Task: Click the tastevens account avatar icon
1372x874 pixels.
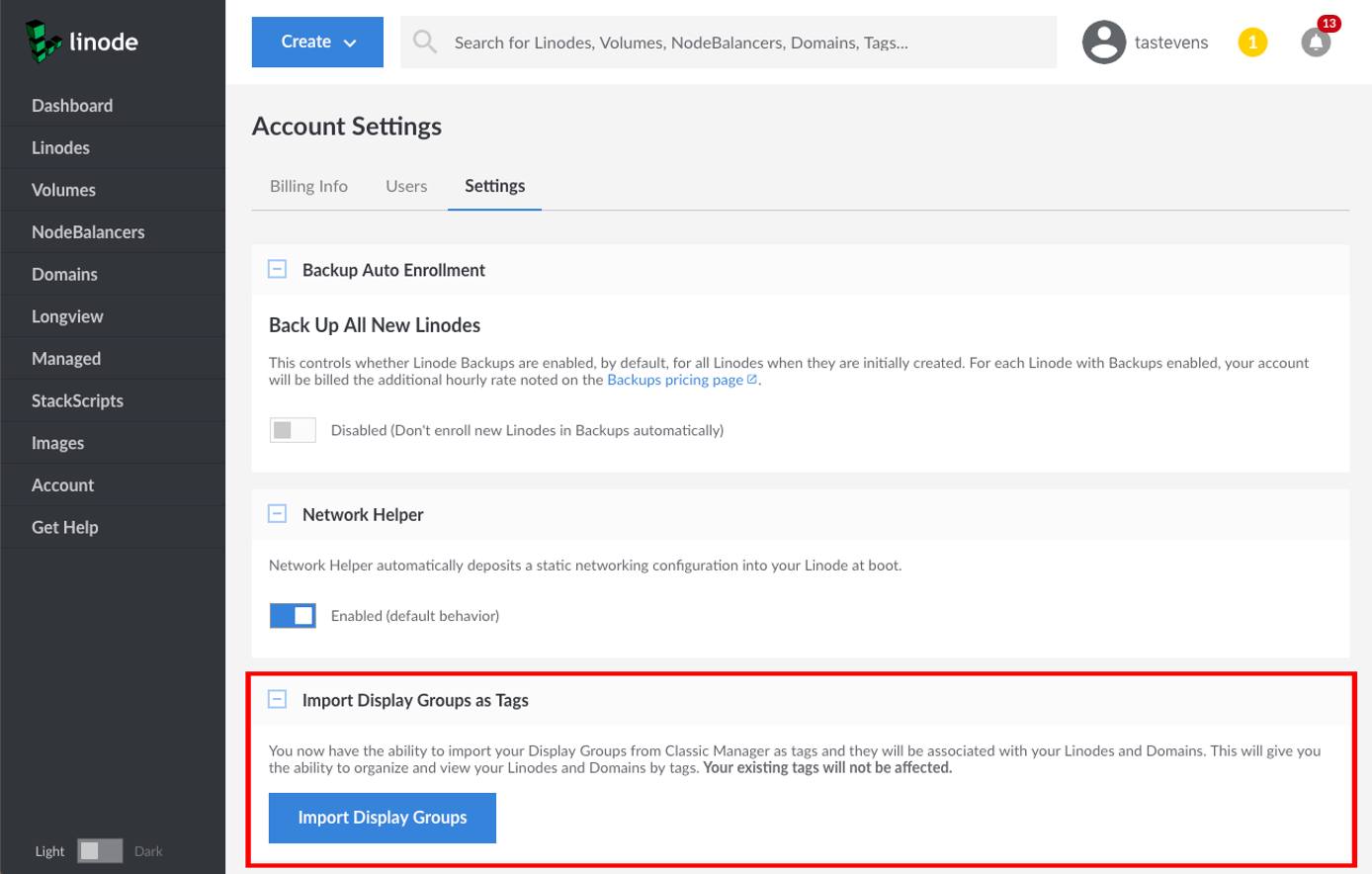Action: click(x=1103, y=42)
